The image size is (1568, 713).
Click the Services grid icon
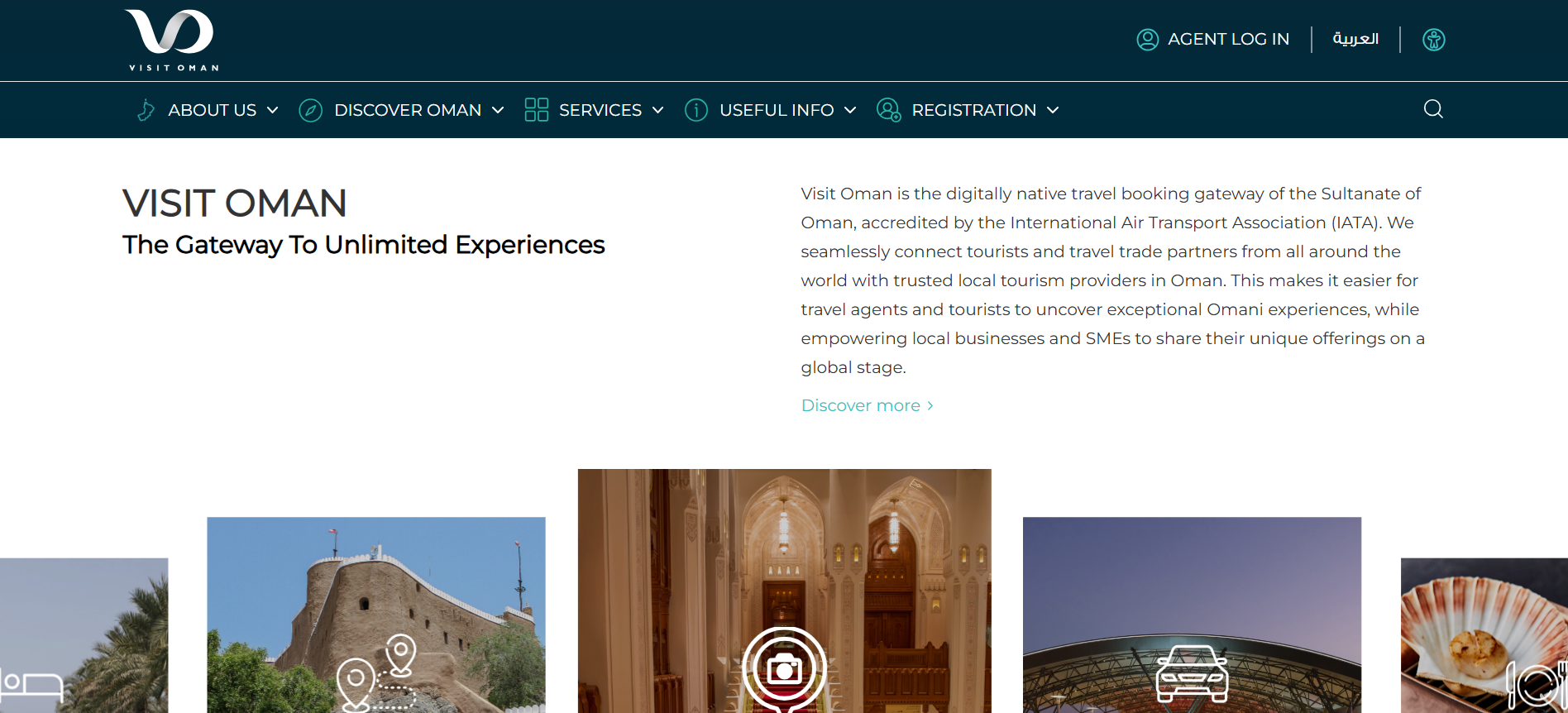536,110
